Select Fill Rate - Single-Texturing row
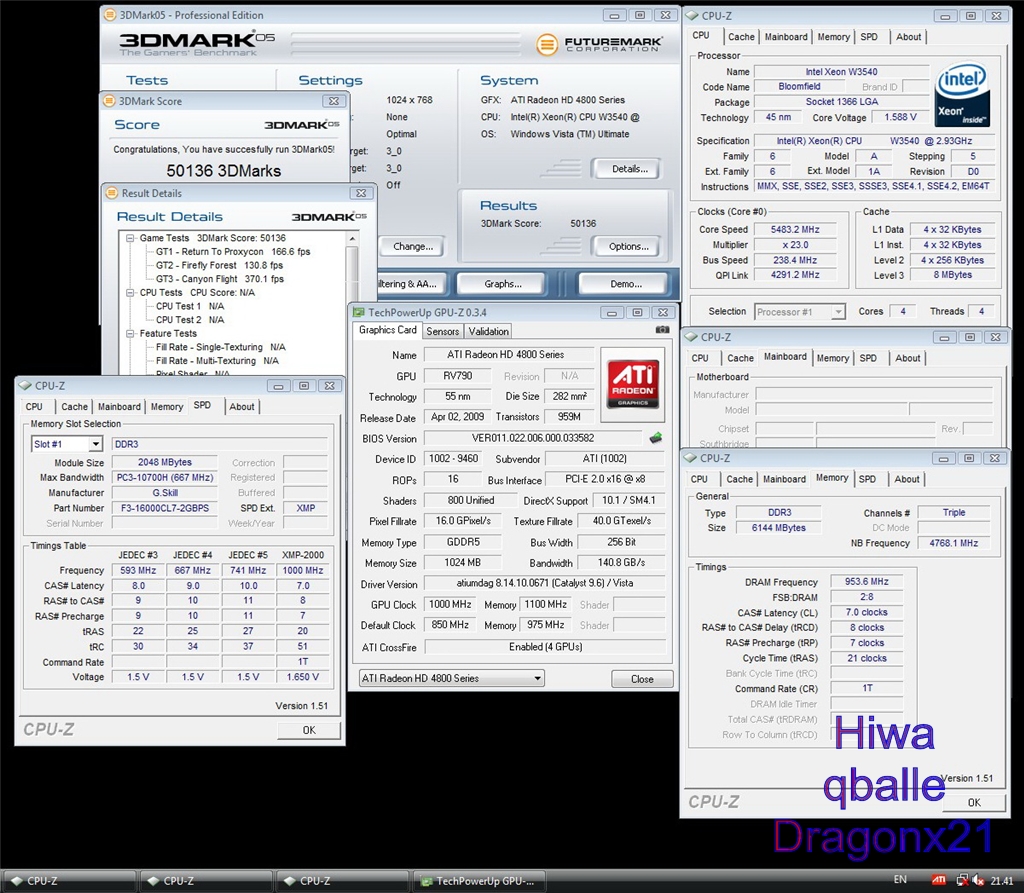 pyautogui.click(x=220, y=347)
